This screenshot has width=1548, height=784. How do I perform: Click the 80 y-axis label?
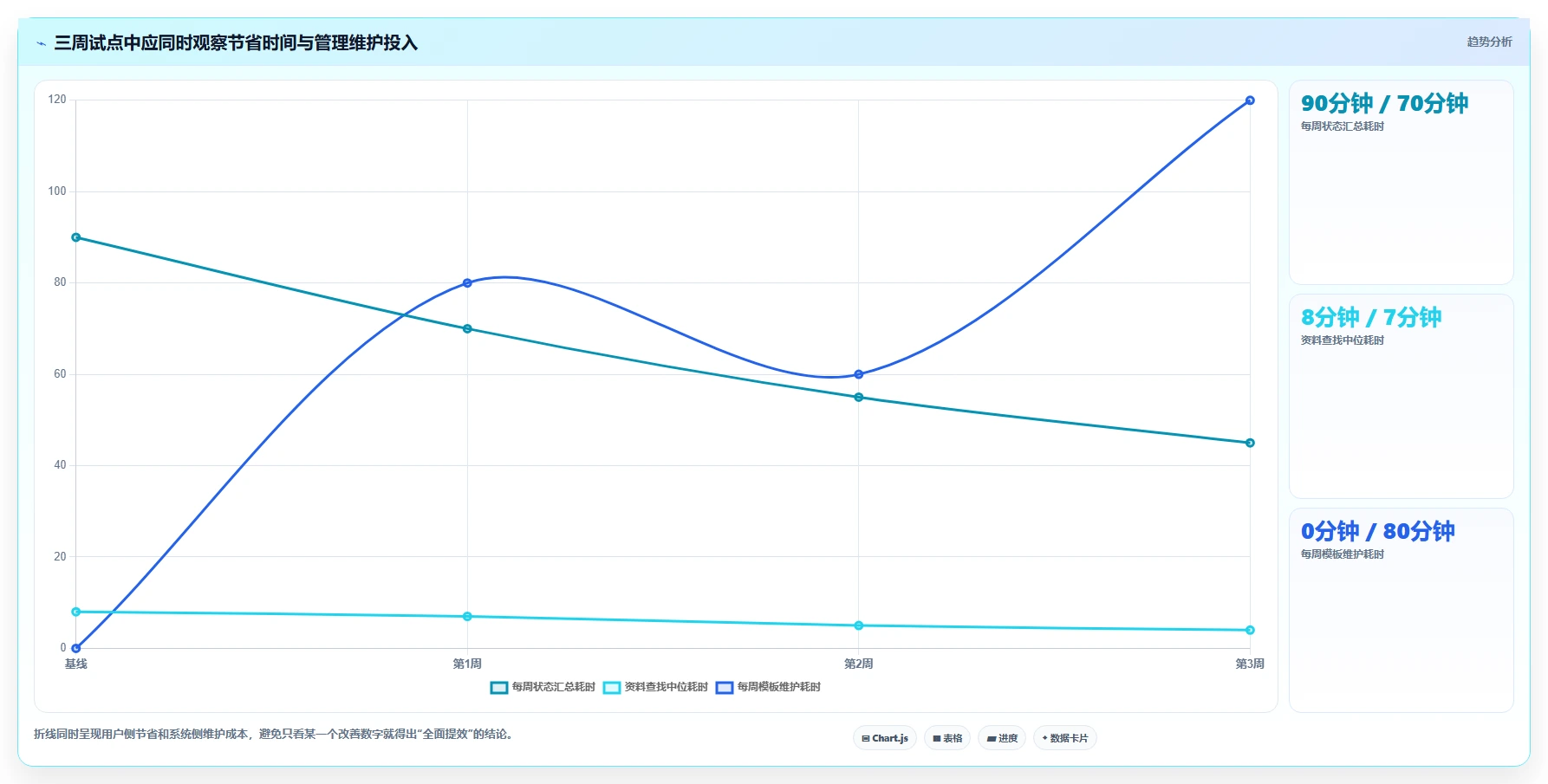[60, 282]
